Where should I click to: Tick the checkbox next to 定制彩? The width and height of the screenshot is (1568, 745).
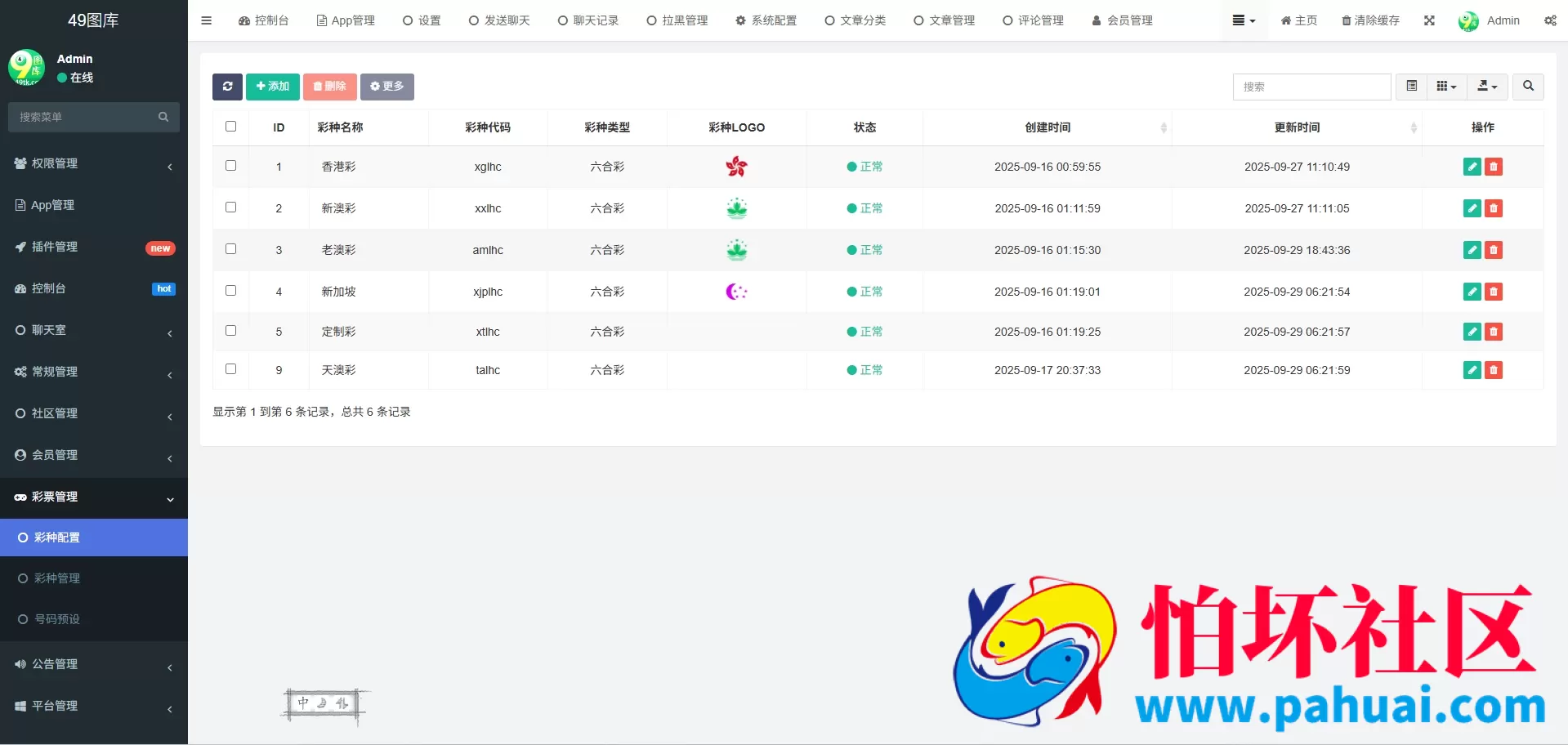230,331
